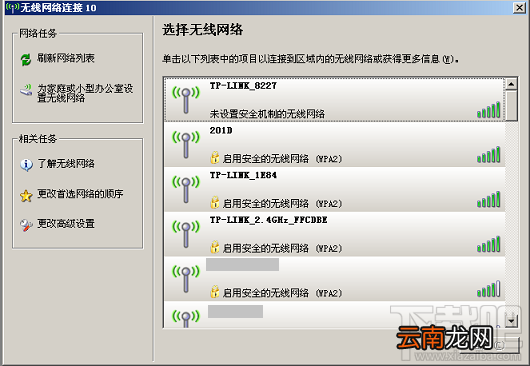This screenshot has height=366, width=530.
Task: Click lock icon of TP-LINK_2.4GHz_FFCDBE
Action: (214, 247)
